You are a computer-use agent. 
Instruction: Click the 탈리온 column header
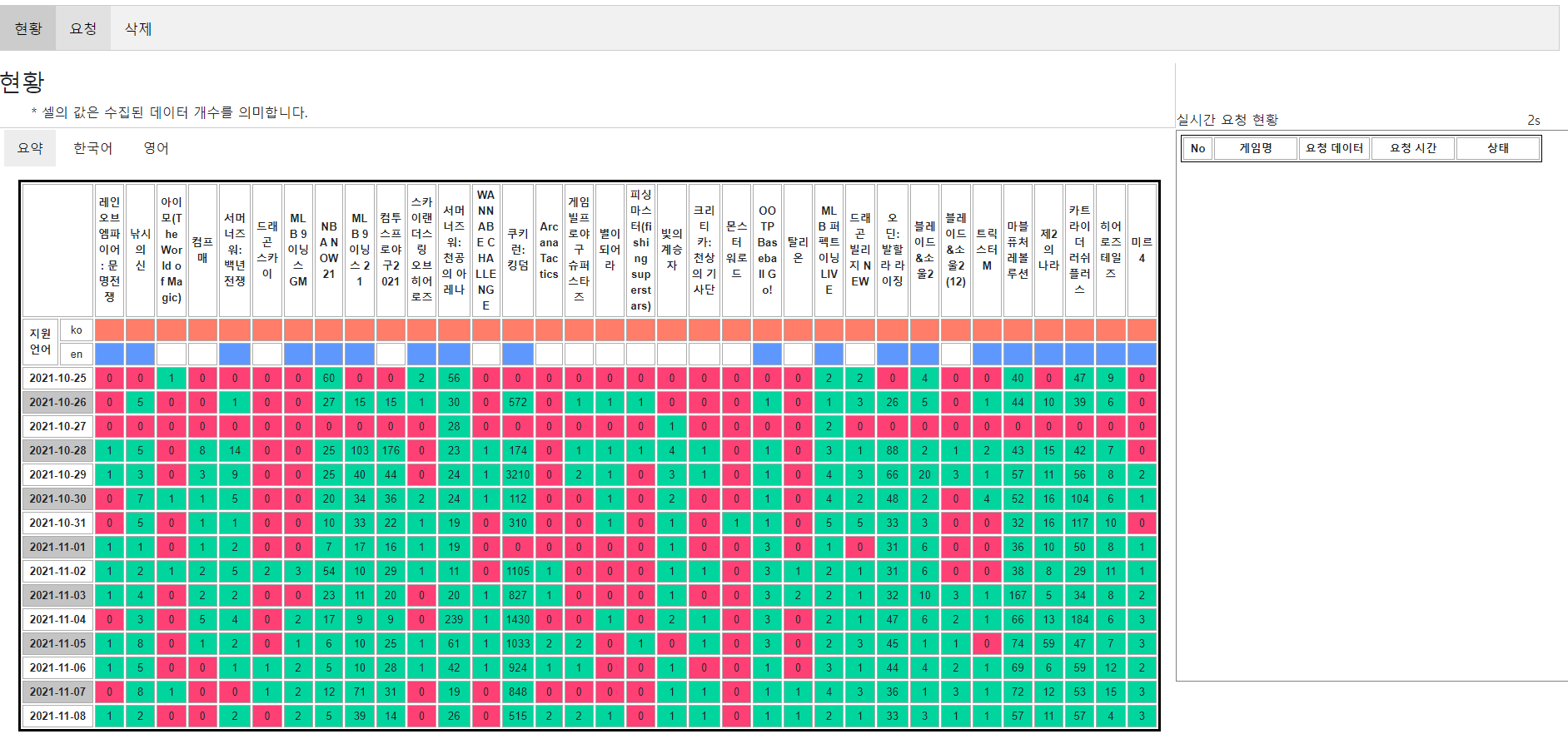coord(798,250)
